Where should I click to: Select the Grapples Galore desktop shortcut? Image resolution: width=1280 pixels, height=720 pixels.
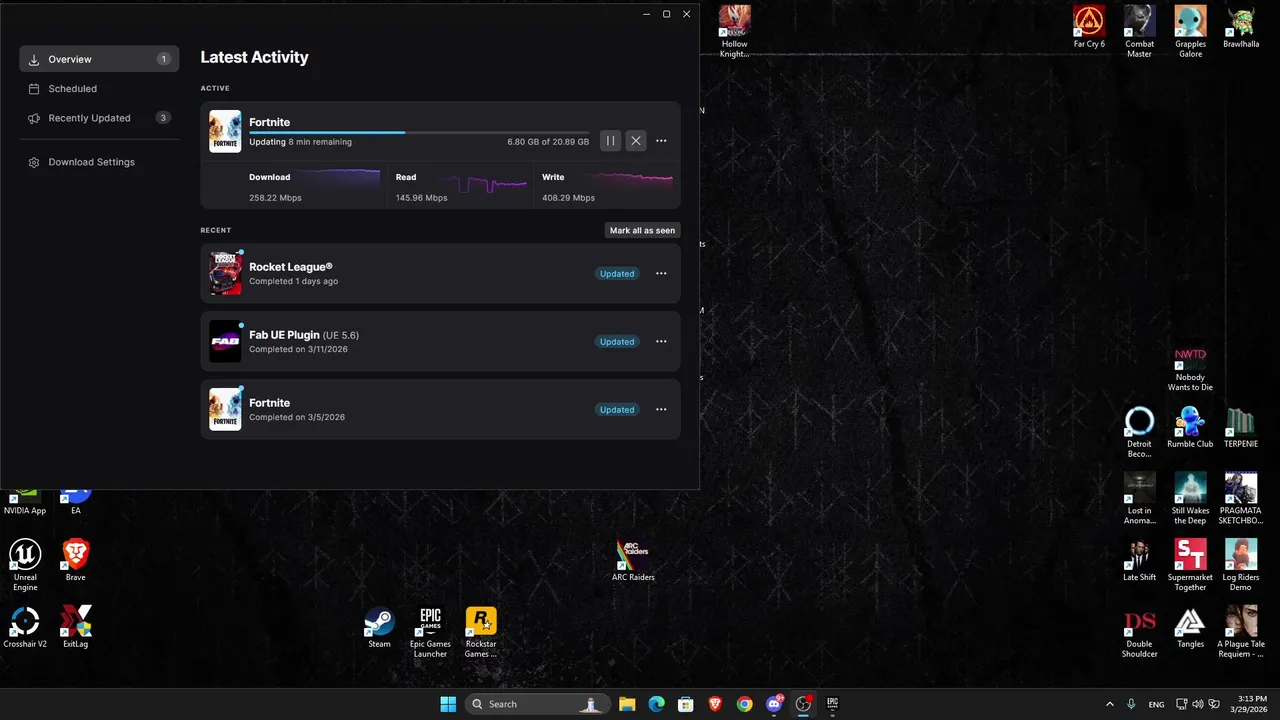click(1190, 31)
